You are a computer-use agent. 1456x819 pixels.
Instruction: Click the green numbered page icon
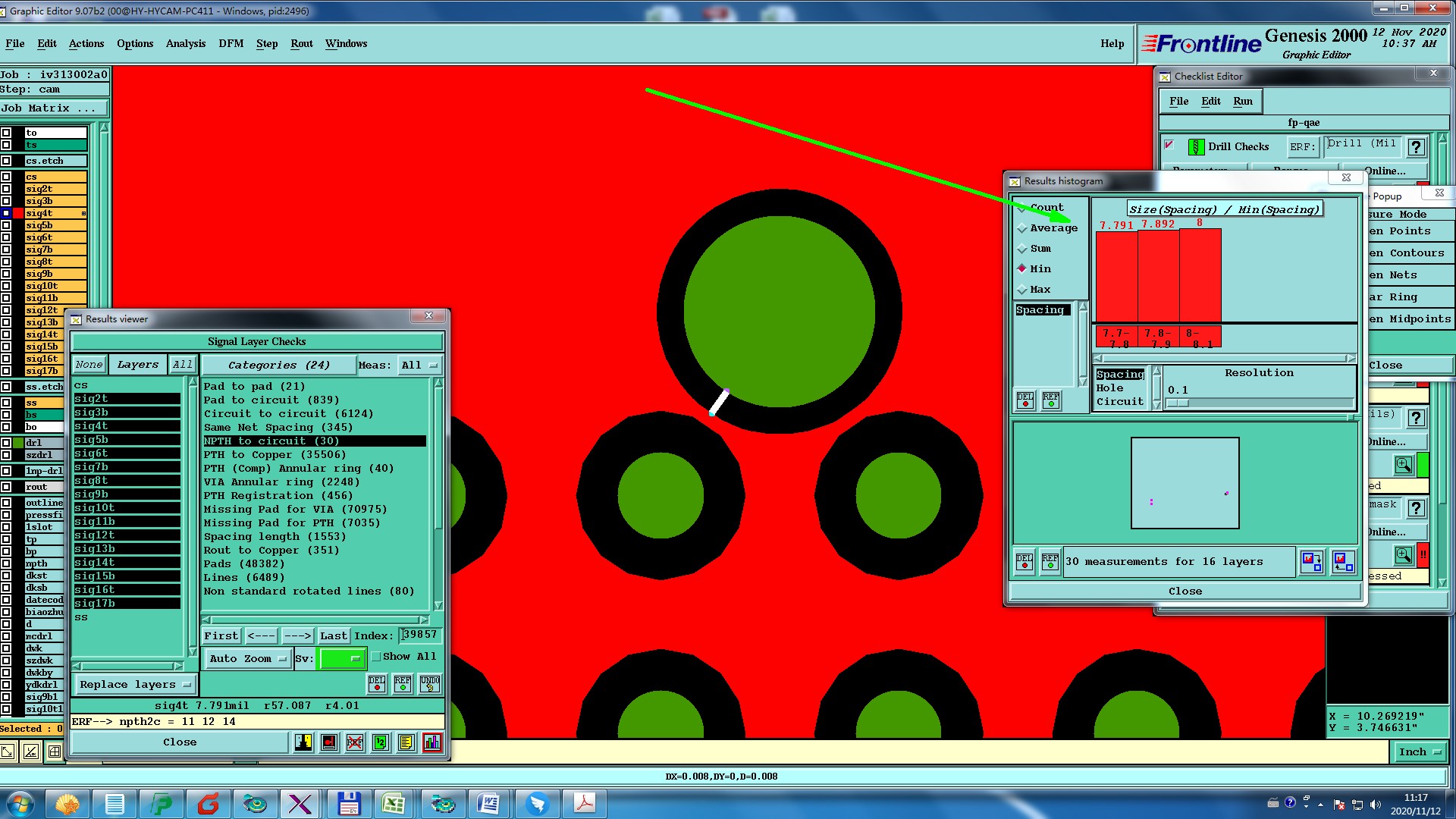[x=380, y=742]
